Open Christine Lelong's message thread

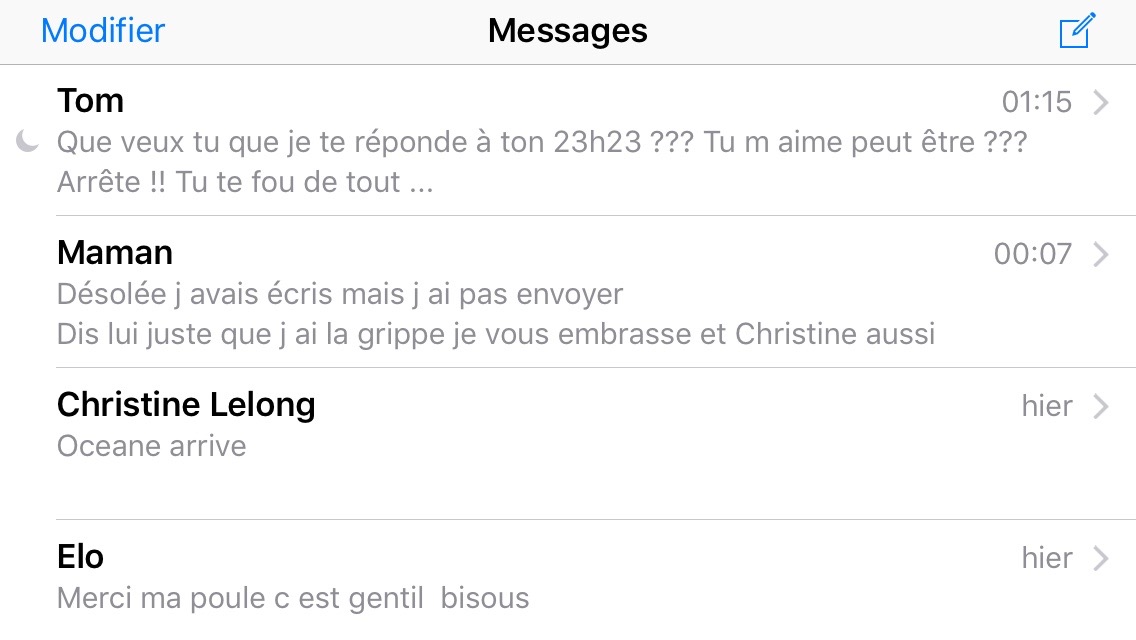[x=186, y=405]
